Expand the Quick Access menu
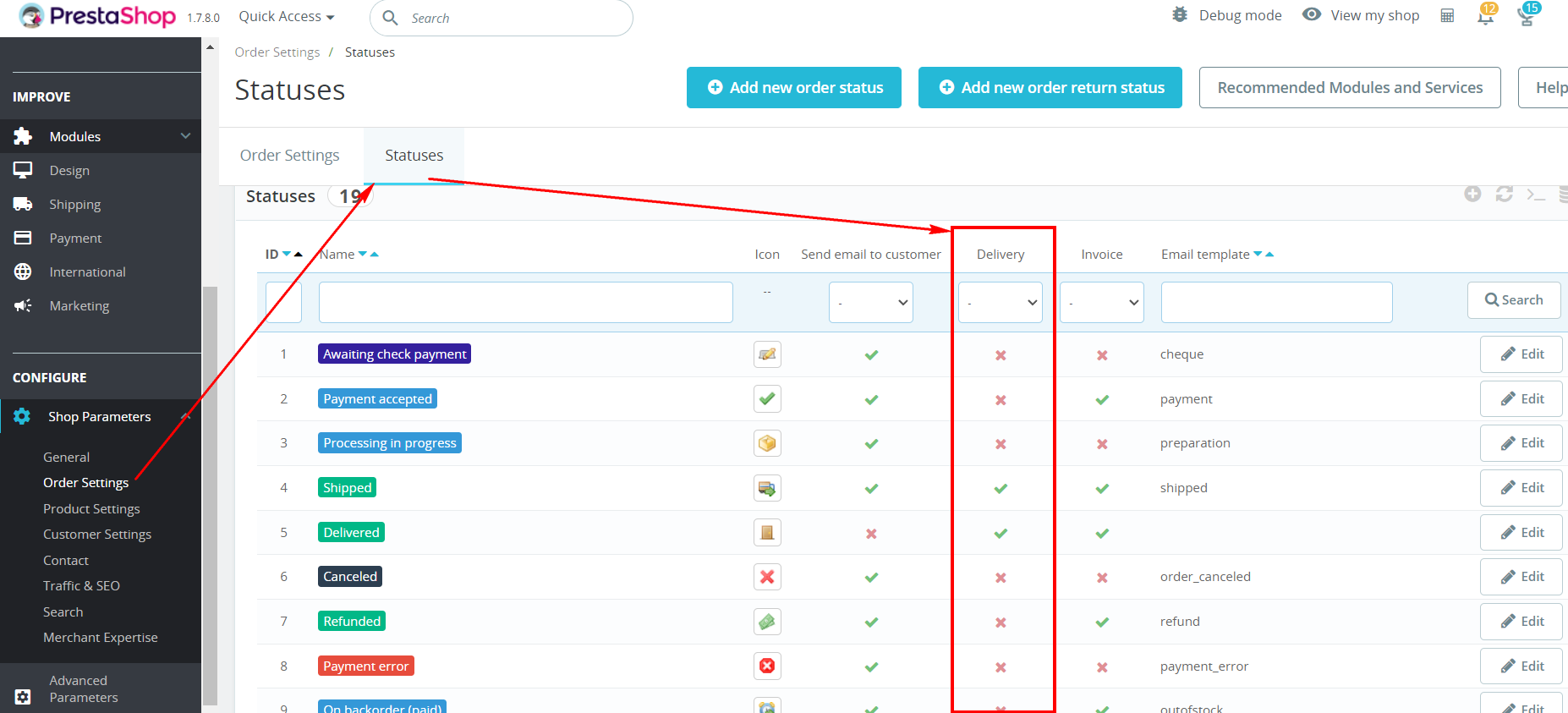This screenshot has width=1568, height=713. (287, 16)
